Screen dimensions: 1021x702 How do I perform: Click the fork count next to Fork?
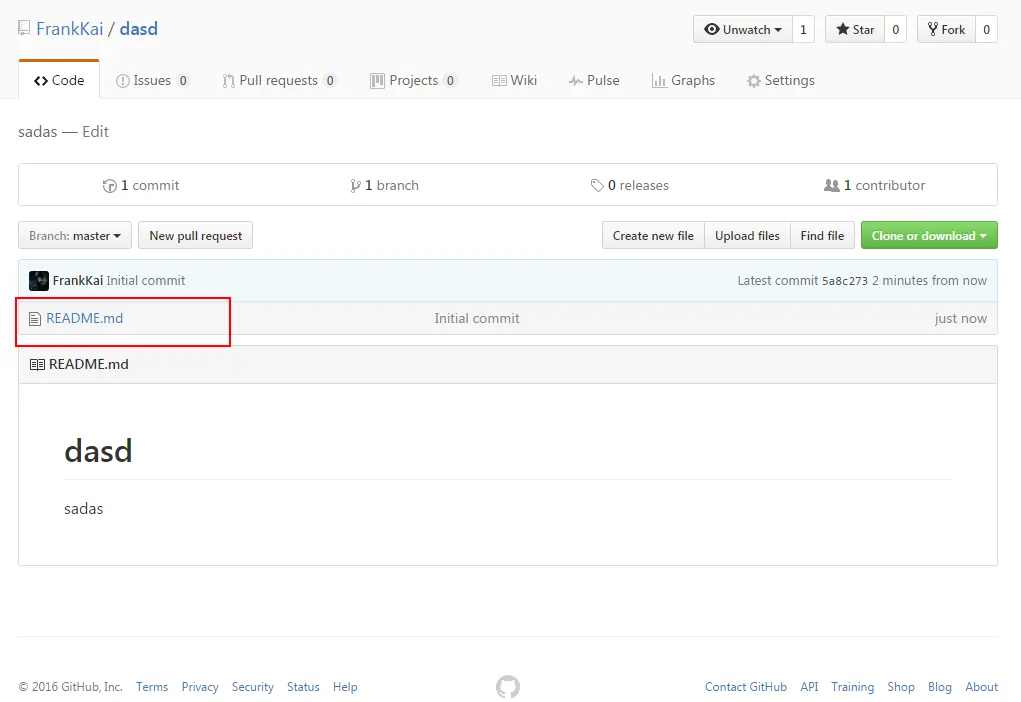pyautogui.click(x=986, y=29)
